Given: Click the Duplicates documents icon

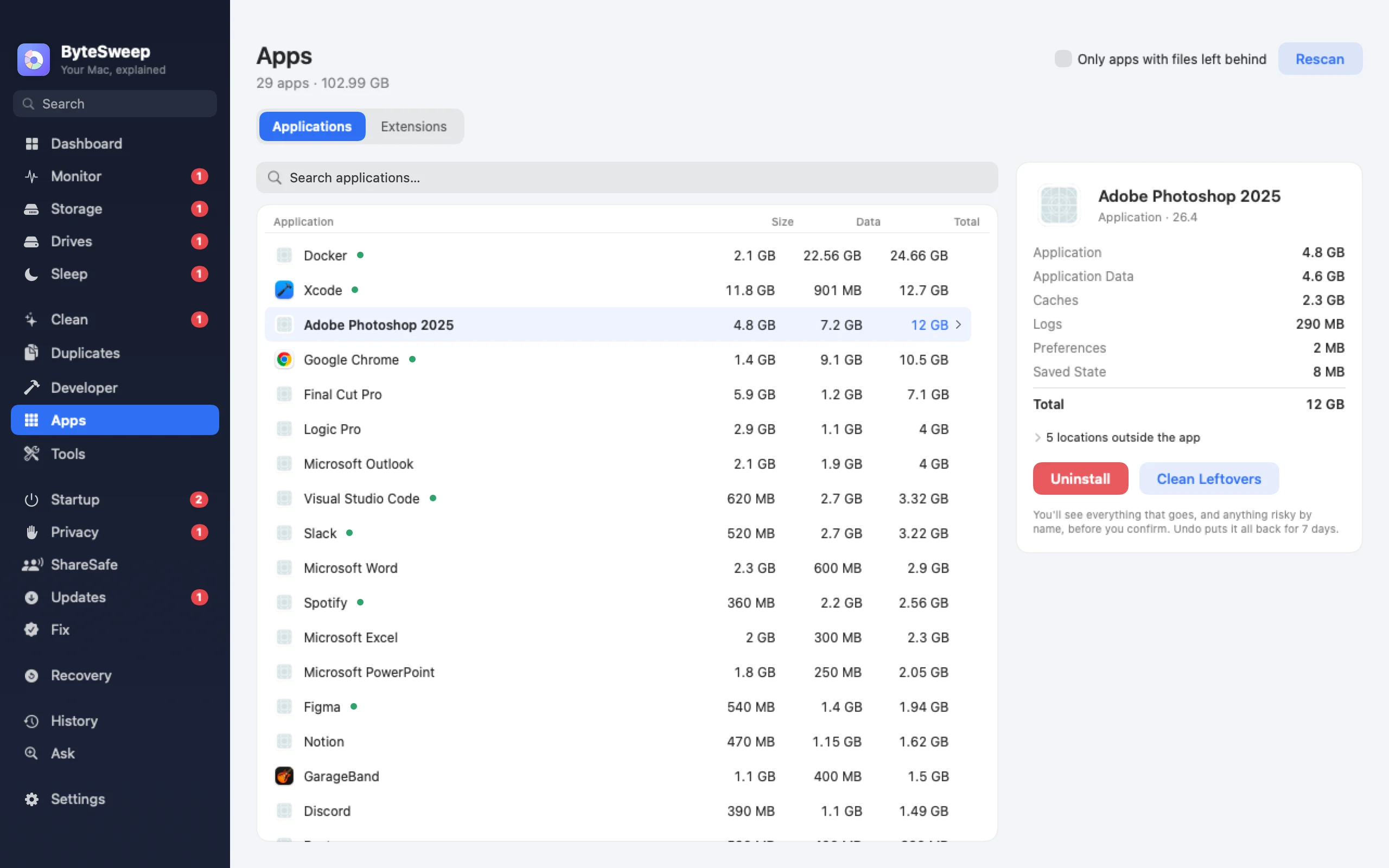Looking at the screenshot, I should tap(31, 353).
